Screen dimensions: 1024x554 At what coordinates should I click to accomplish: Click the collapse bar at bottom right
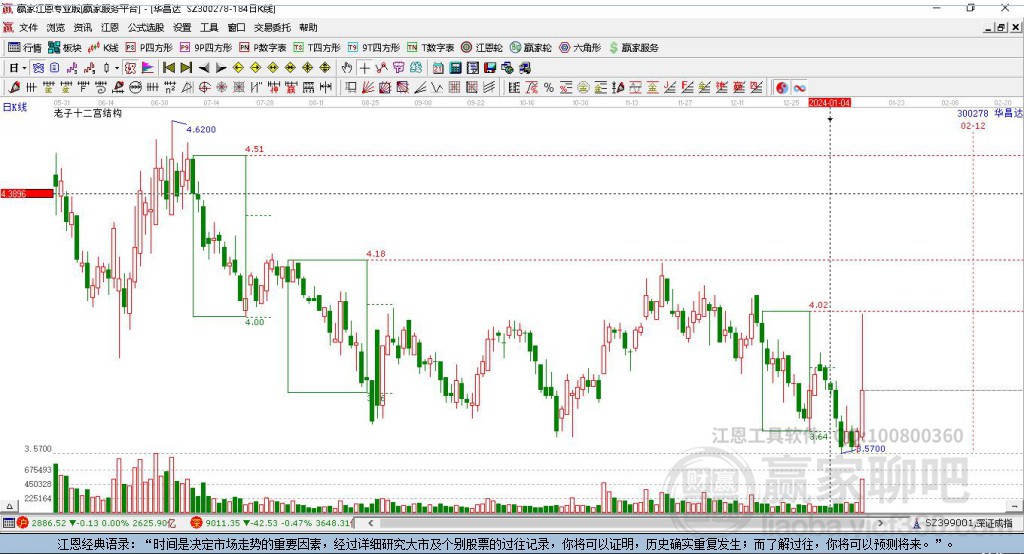[1014, 506]
